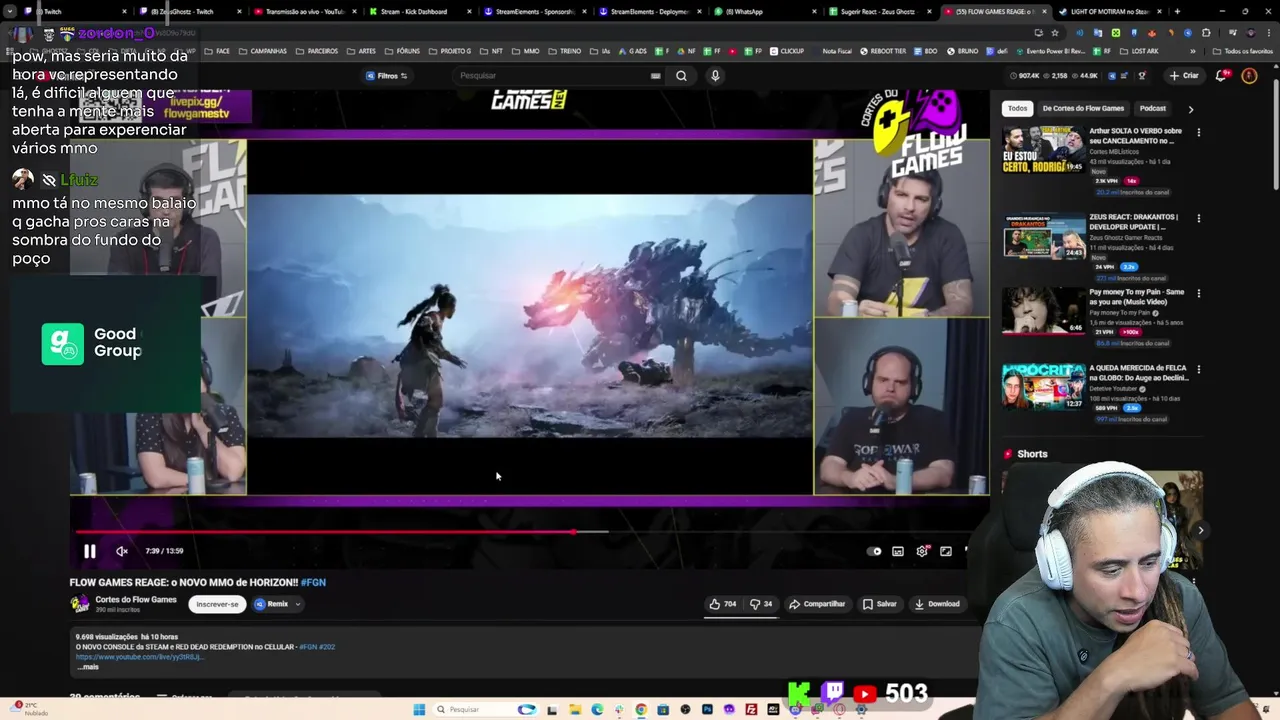This screenshot has width=1280, height=720.
Task: Expand description with ...mais
Action: click(88, 666)
